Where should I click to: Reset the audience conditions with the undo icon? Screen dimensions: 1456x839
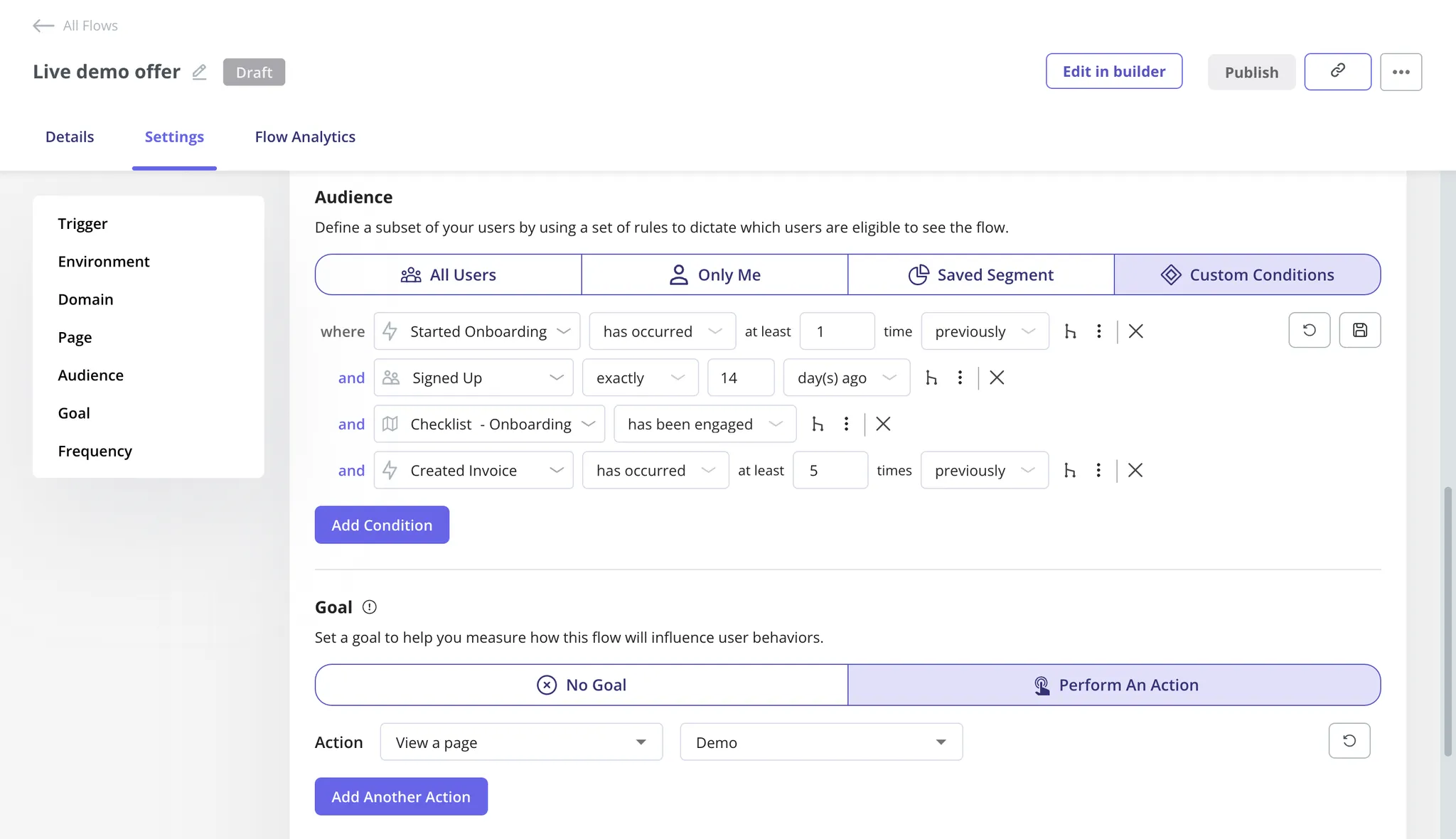tap(1309, 330)
